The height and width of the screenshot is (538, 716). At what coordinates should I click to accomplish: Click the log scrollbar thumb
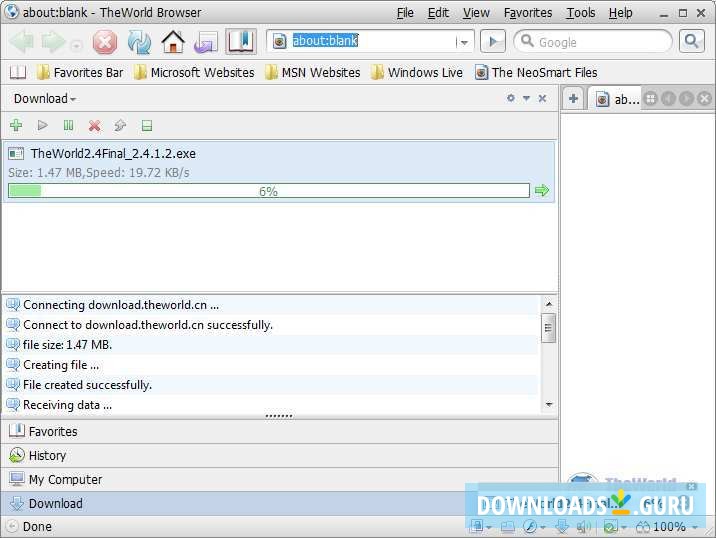point(549,328)
